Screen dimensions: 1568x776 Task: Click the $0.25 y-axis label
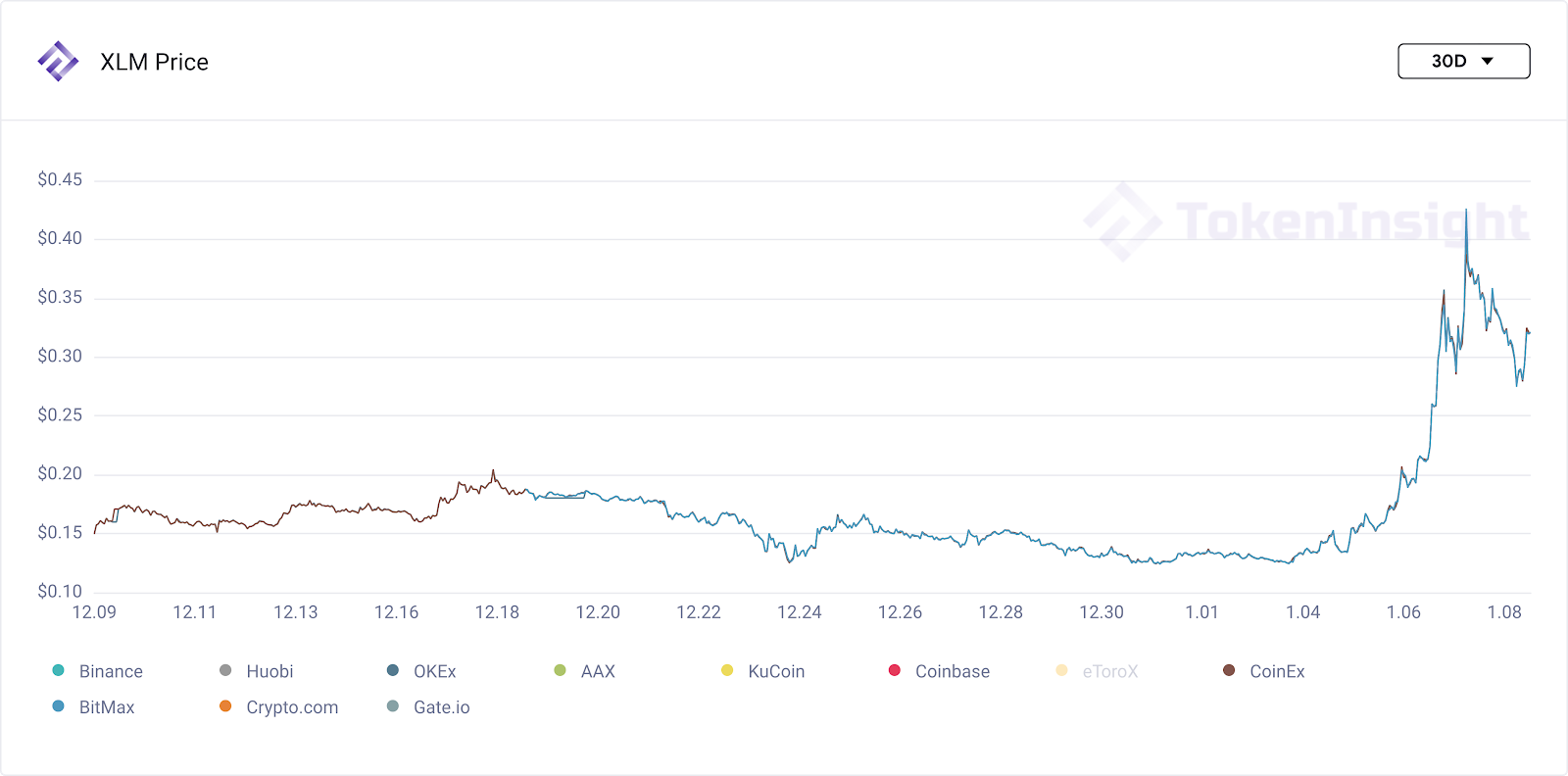tap(60, 414)
